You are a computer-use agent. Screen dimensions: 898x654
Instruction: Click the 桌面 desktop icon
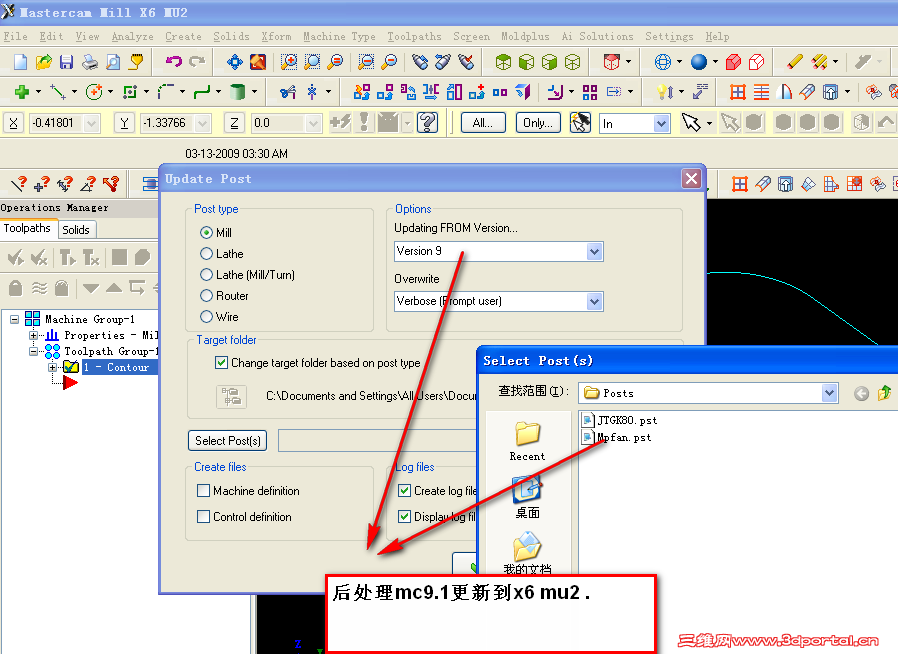pyautogui.click(x=527, y=490)
